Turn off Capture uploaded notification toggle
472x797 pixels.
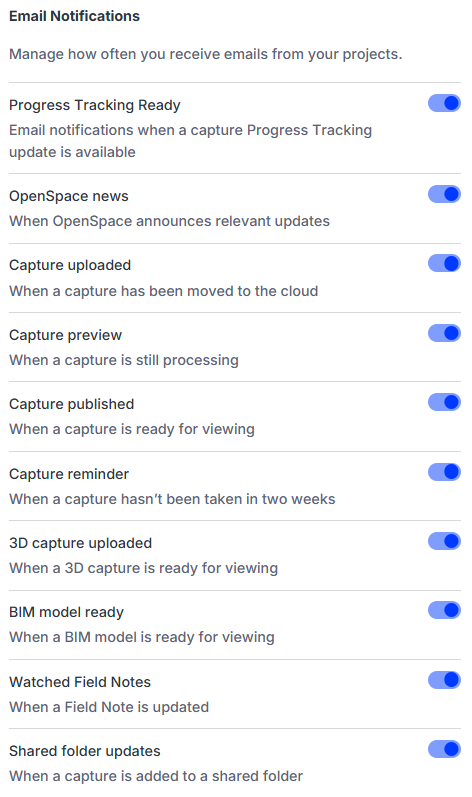(444, 263)
